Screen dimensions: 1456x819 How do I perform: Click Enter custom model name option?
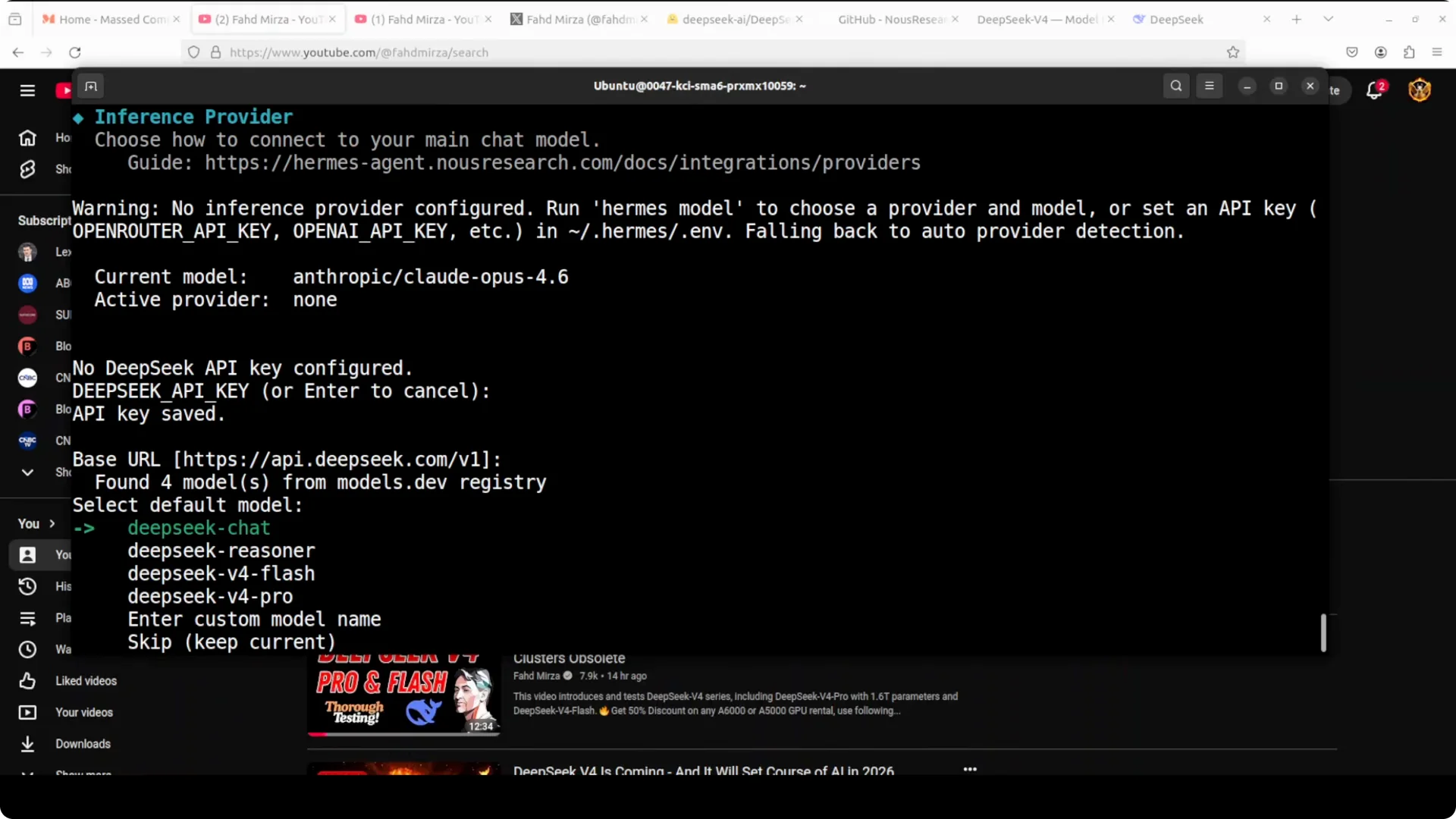point(254,620)
